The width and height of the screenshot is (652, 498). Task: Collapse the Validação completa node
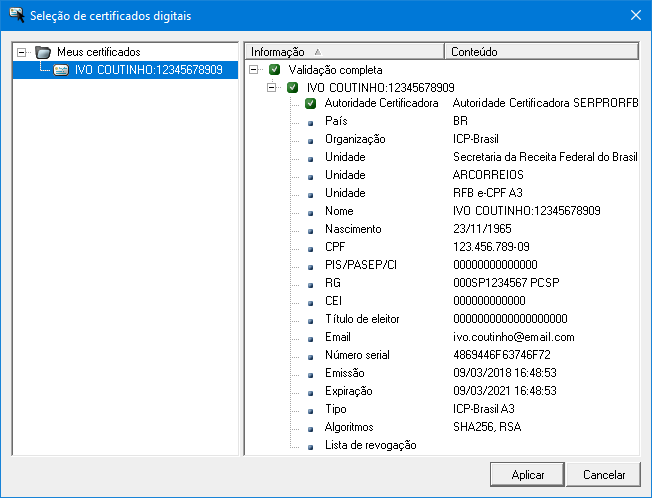coord(253,69)
